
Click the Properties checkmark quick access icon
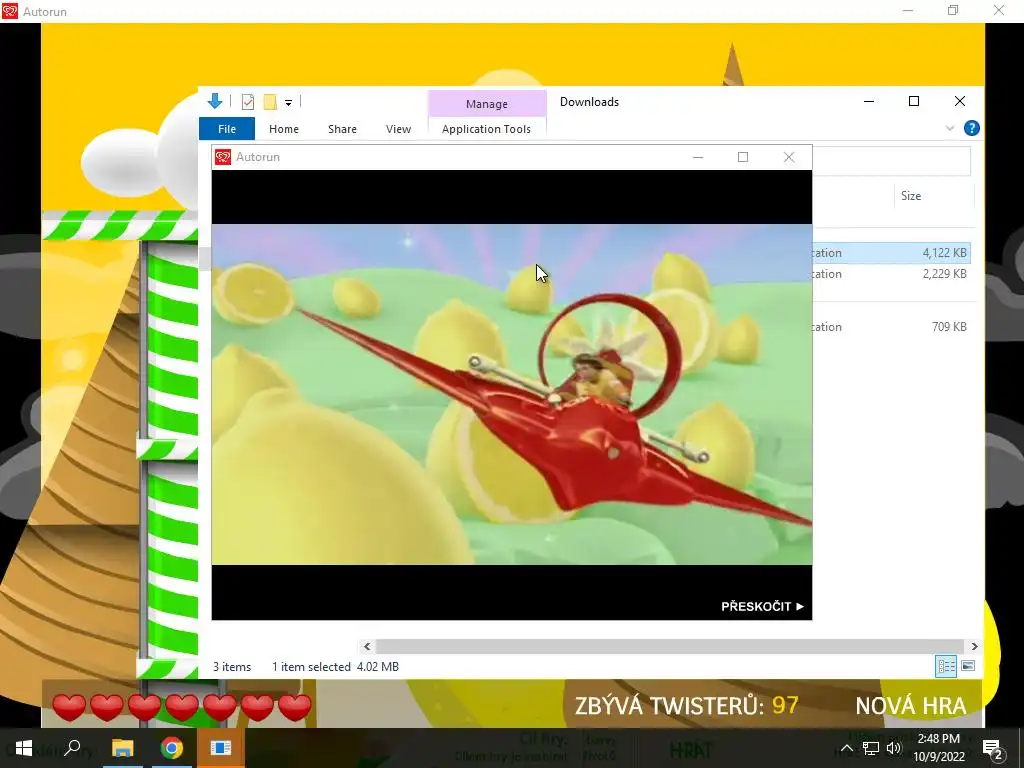tap(248, 102)
